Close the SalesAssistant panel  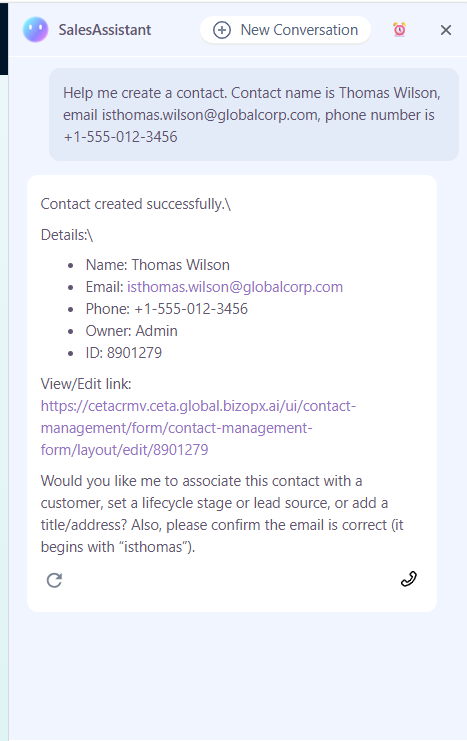[446, 30]
